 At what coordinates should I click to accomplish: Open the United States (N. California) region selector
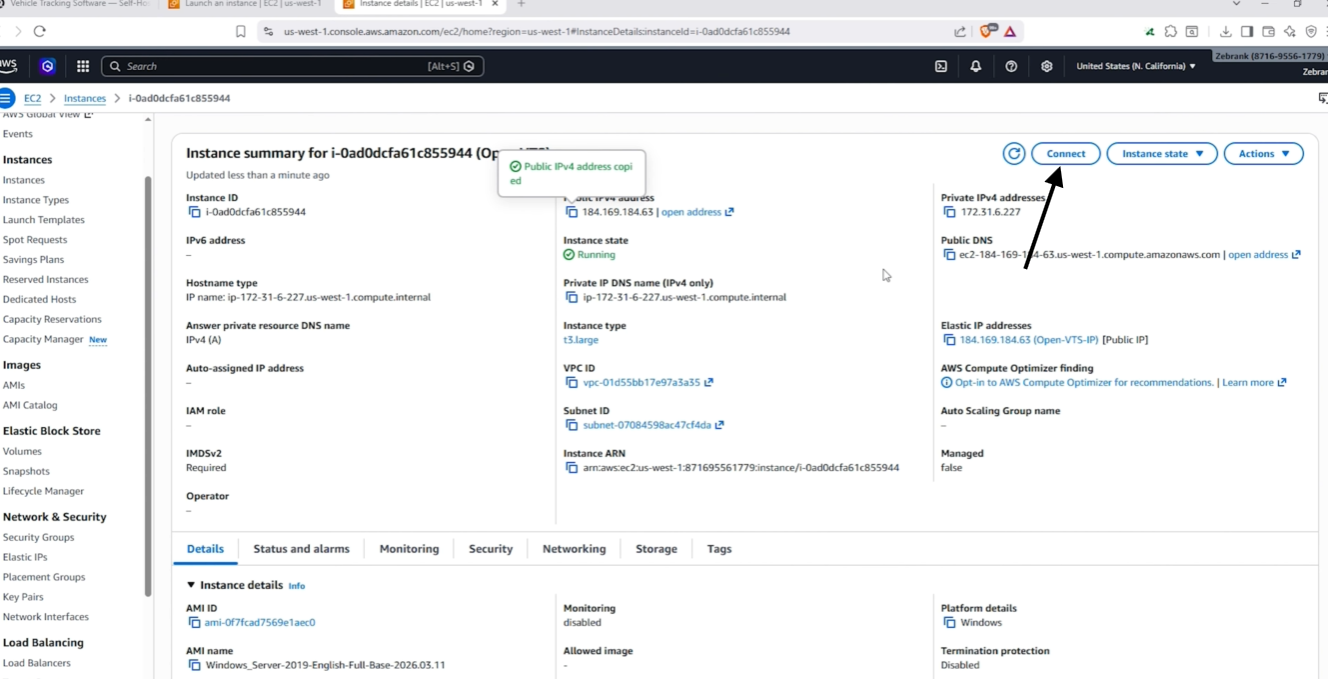(x=1136, y=66)
